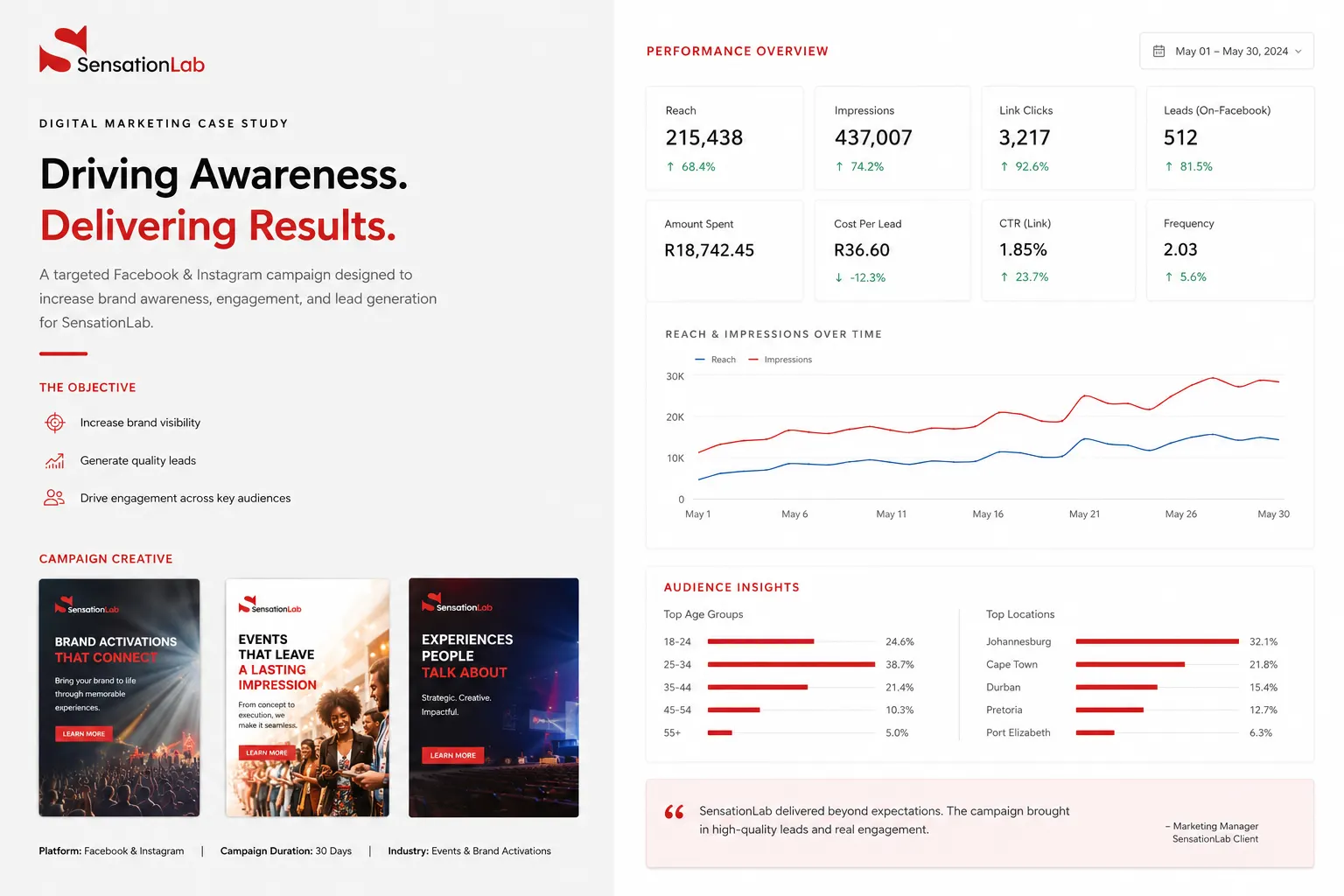The width and height of the screenshot is (1344, 896).
Task: Click the up arrow next to Impressions 74.2%
Action: (x=839, y=166)
